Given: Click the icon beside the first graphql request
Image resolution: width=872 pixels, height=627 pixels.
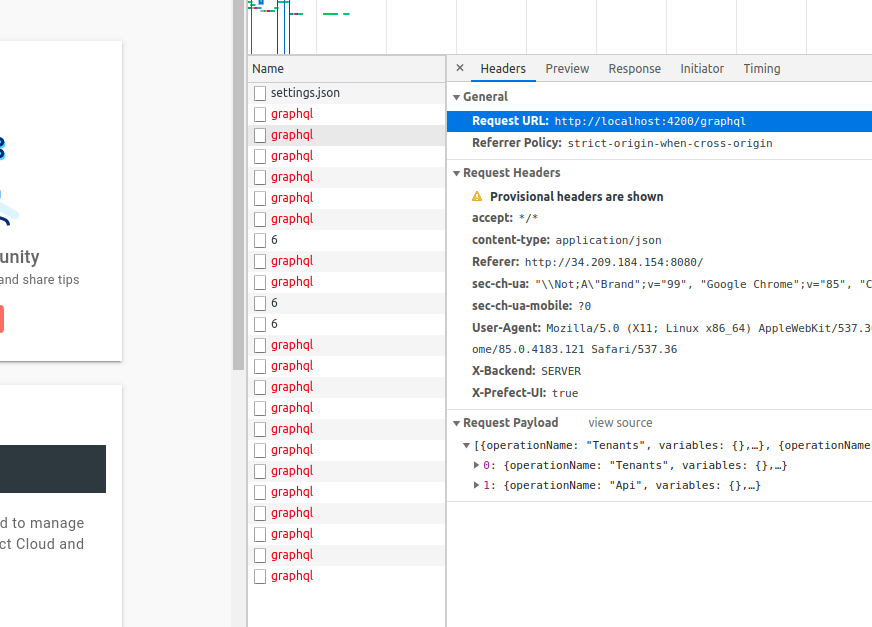Looking at the screenshot, I should [x=259, y=113].
